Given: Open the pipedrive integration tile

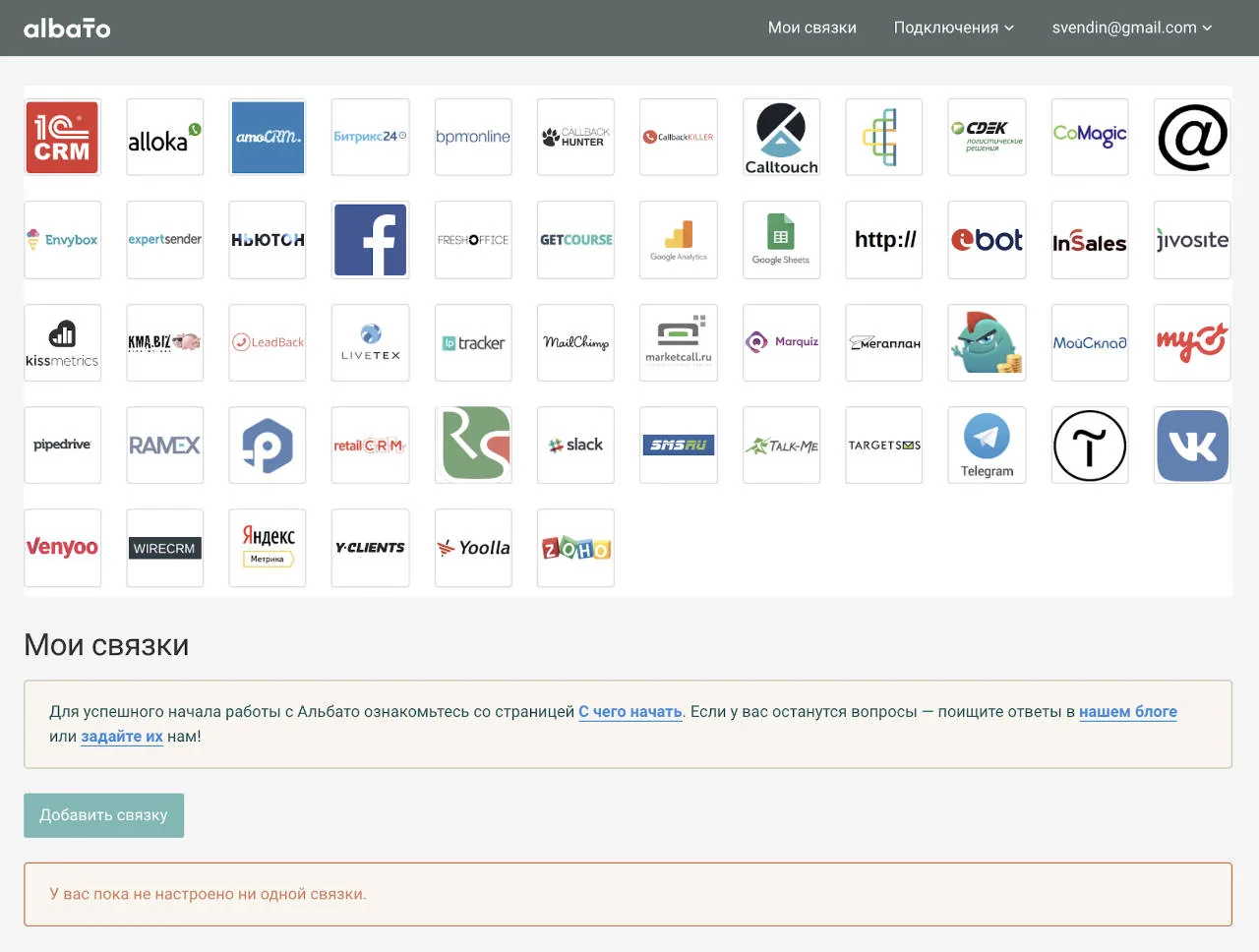Looking at the screenshot, I should point(62,446).
